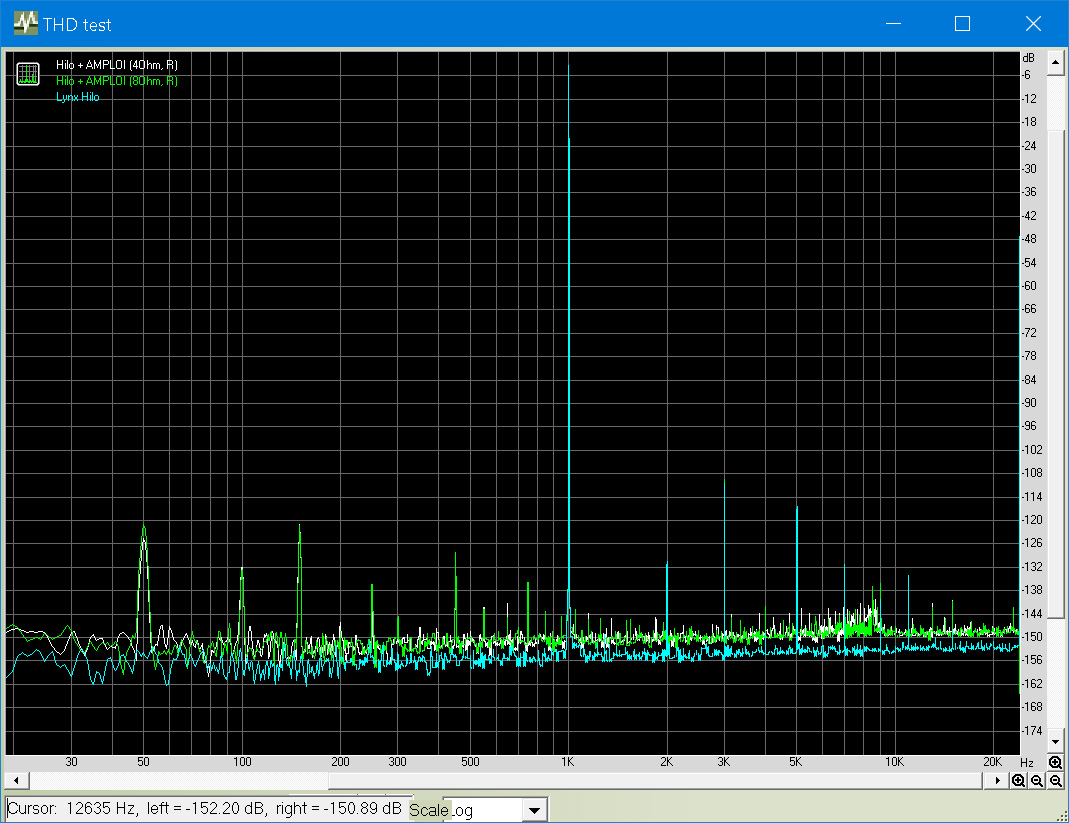
Task: Zoom out on the vertical dB axis
Action: point(1055,780)
